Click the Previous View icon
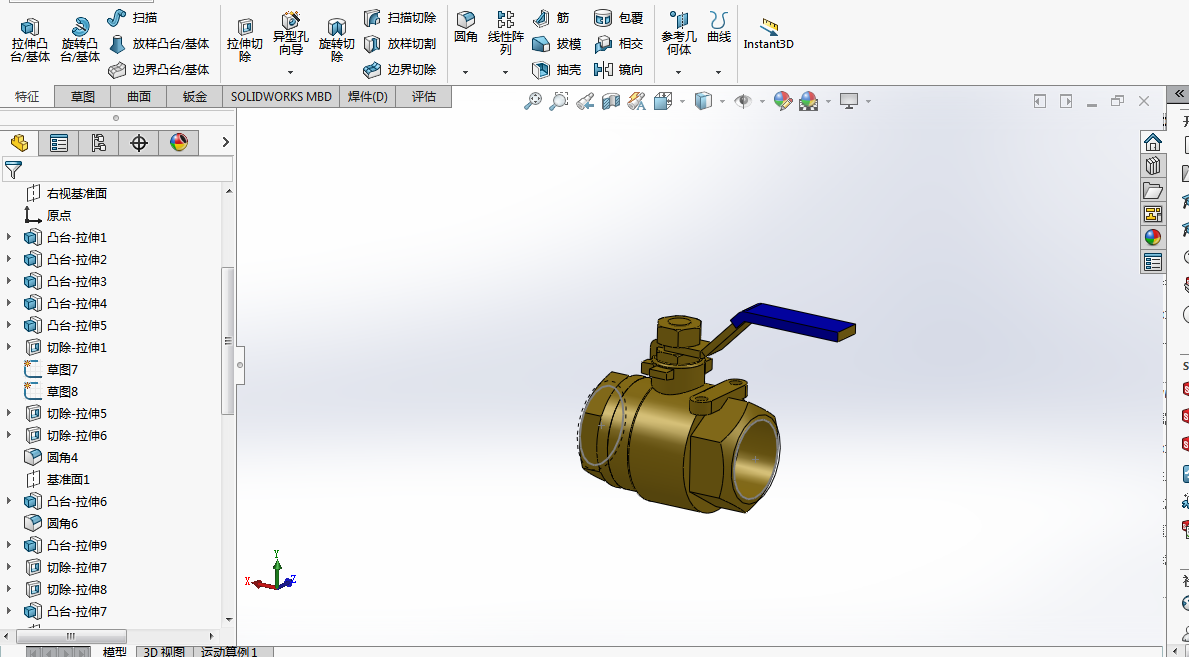 585,101
